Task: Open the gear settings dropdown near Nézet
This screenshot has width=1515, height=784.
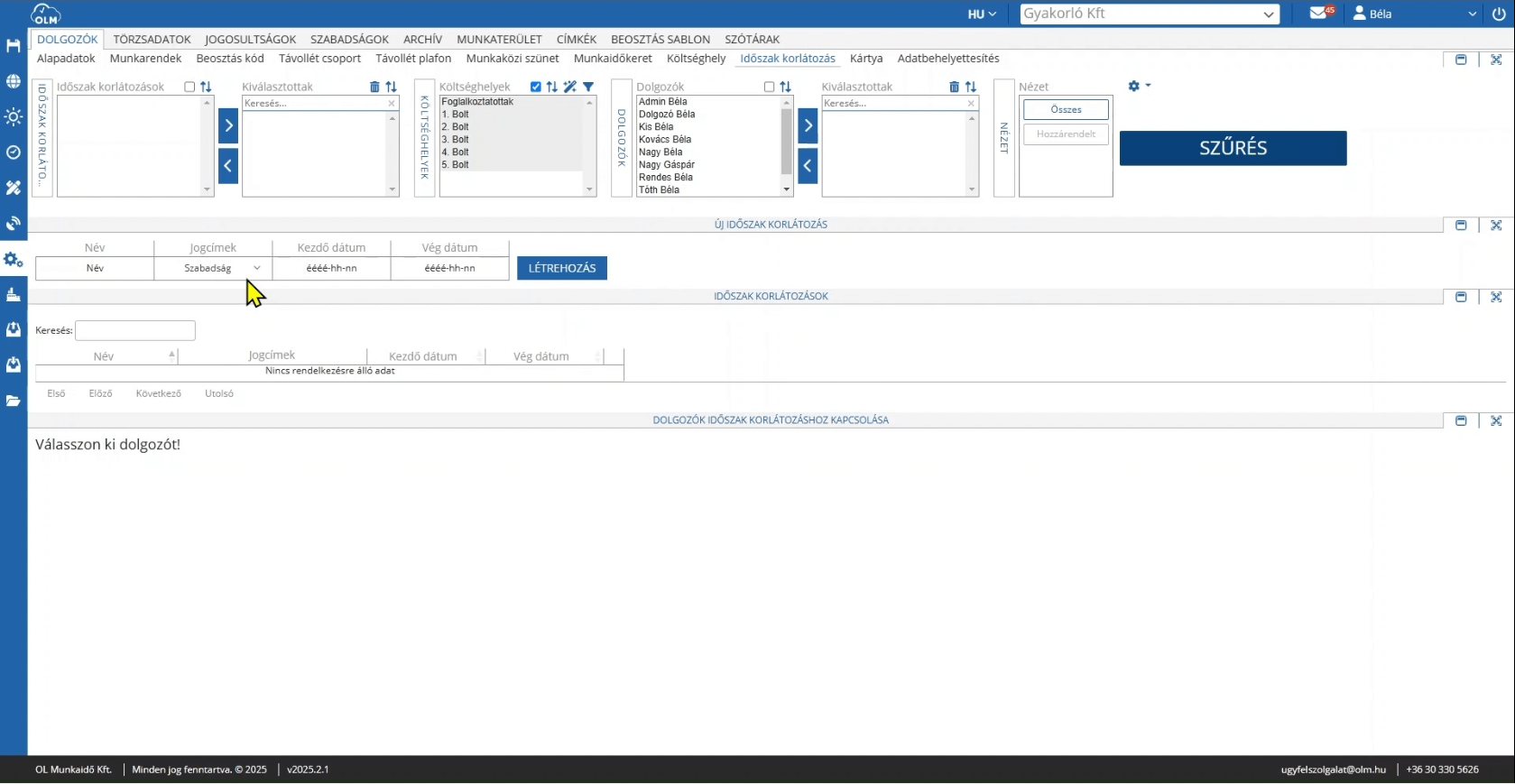Action: [x=1139, y=86]
